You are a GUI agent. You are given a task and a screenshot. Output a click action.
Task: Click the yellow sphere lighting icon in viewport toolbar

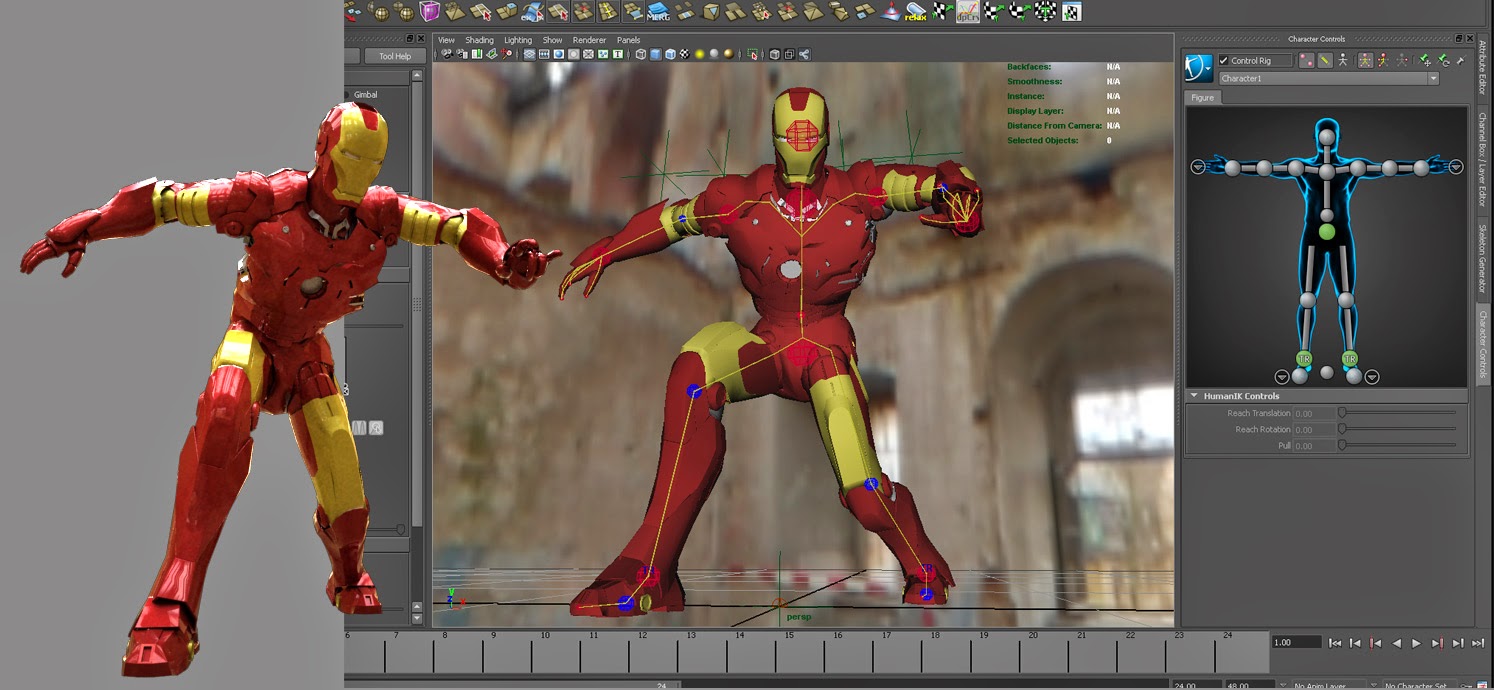(700, 54)
